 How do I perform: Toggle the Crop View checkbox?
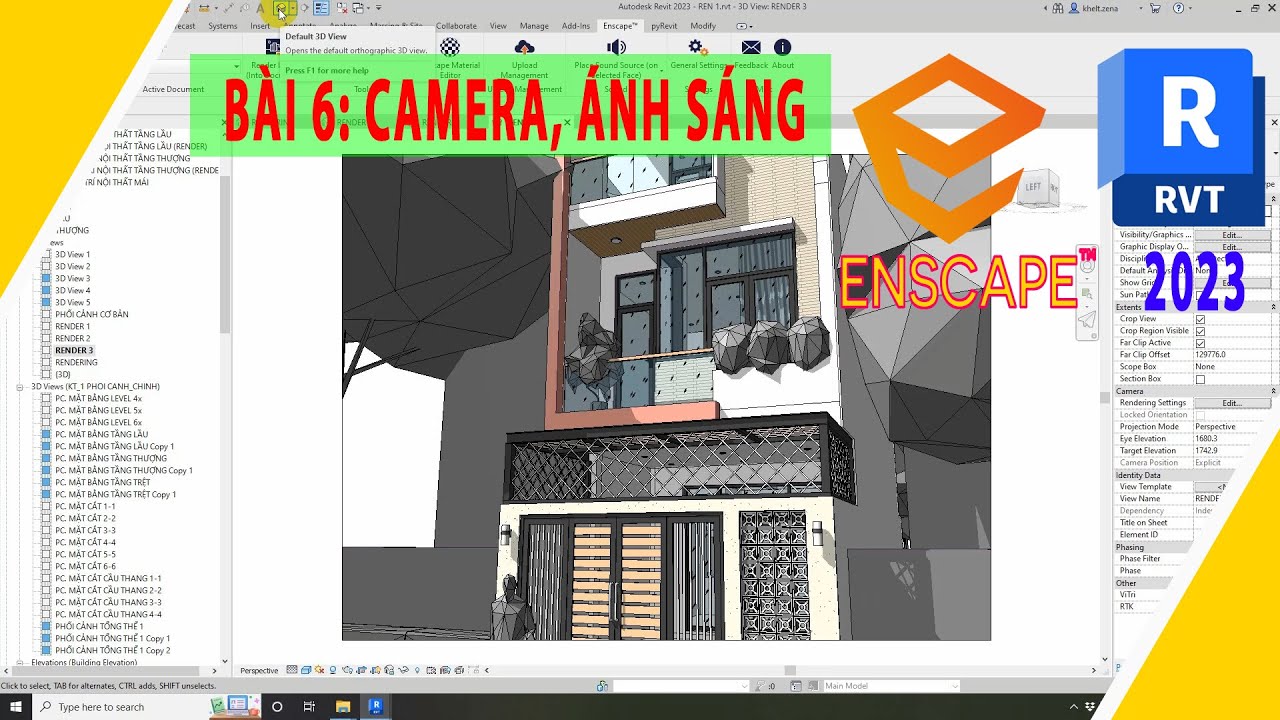click(1200, 319)
